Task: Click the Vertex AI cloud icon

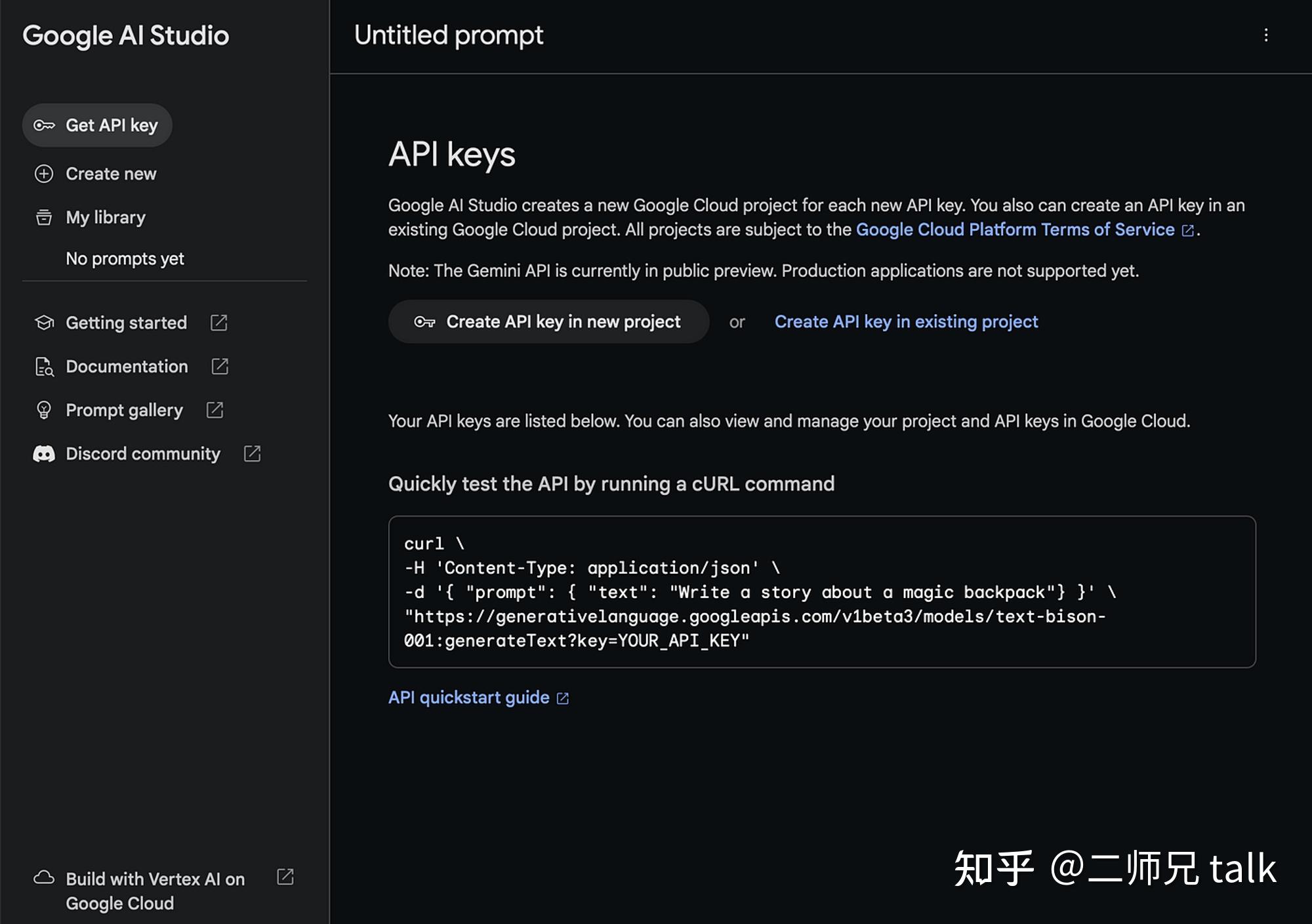Action: [43, 878]
